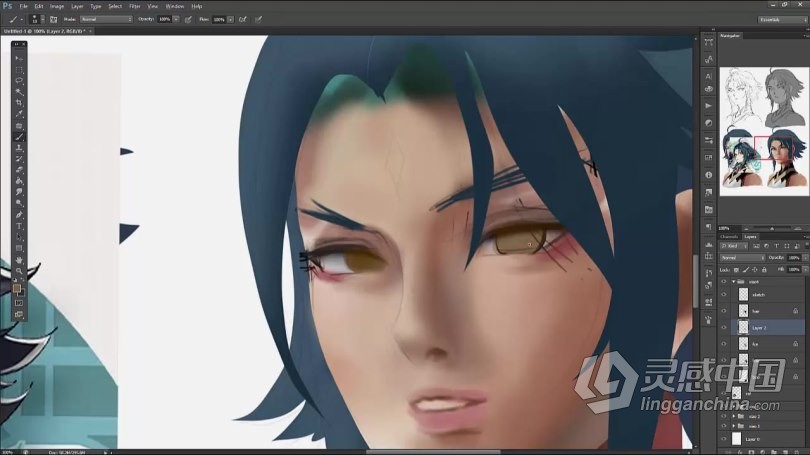This screenshot has height=455, width=810.
Task: Open the Image menu
Action: point(57,6)
